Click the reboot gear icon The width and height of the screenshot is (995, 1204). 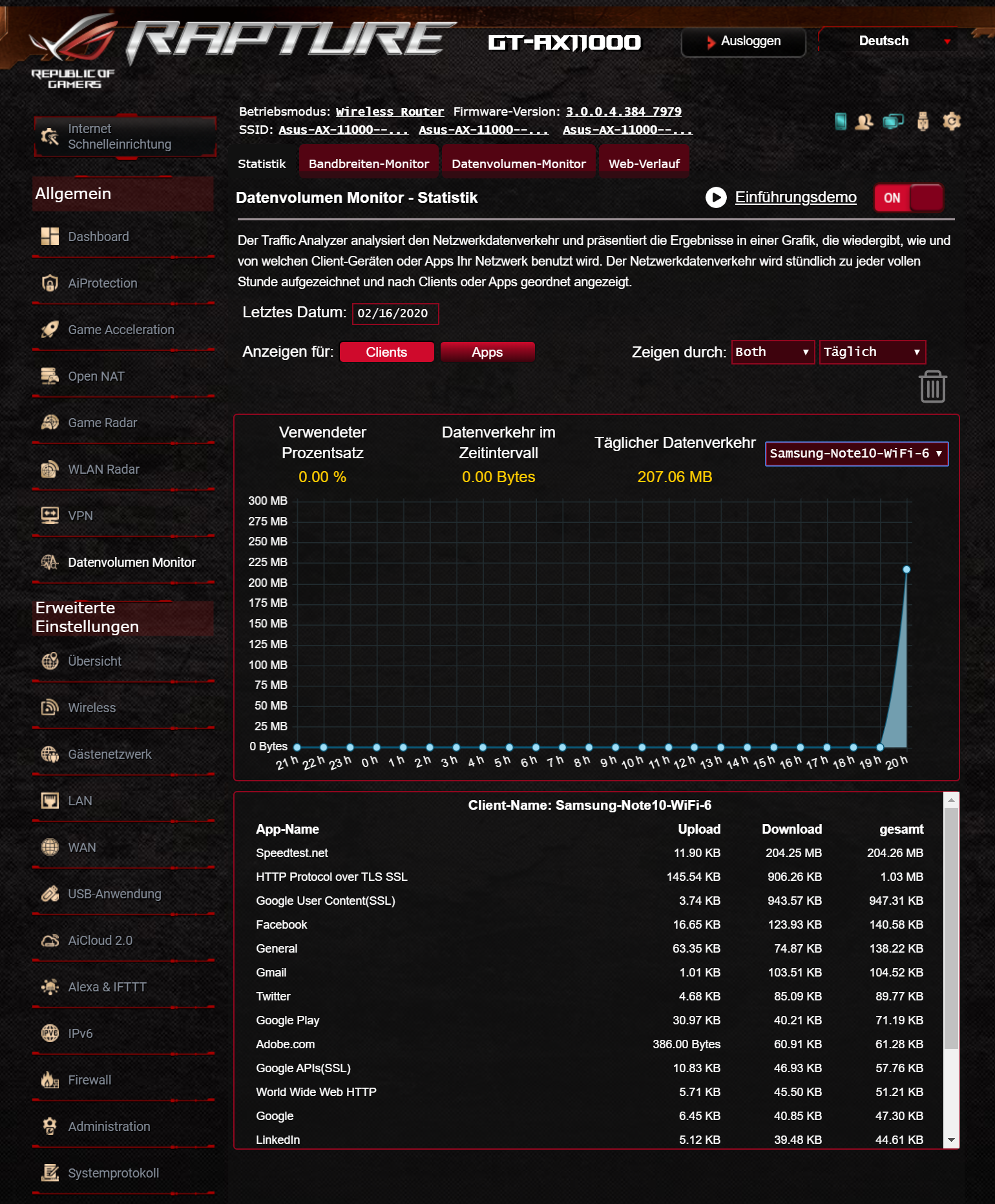(x=952, y=121)
